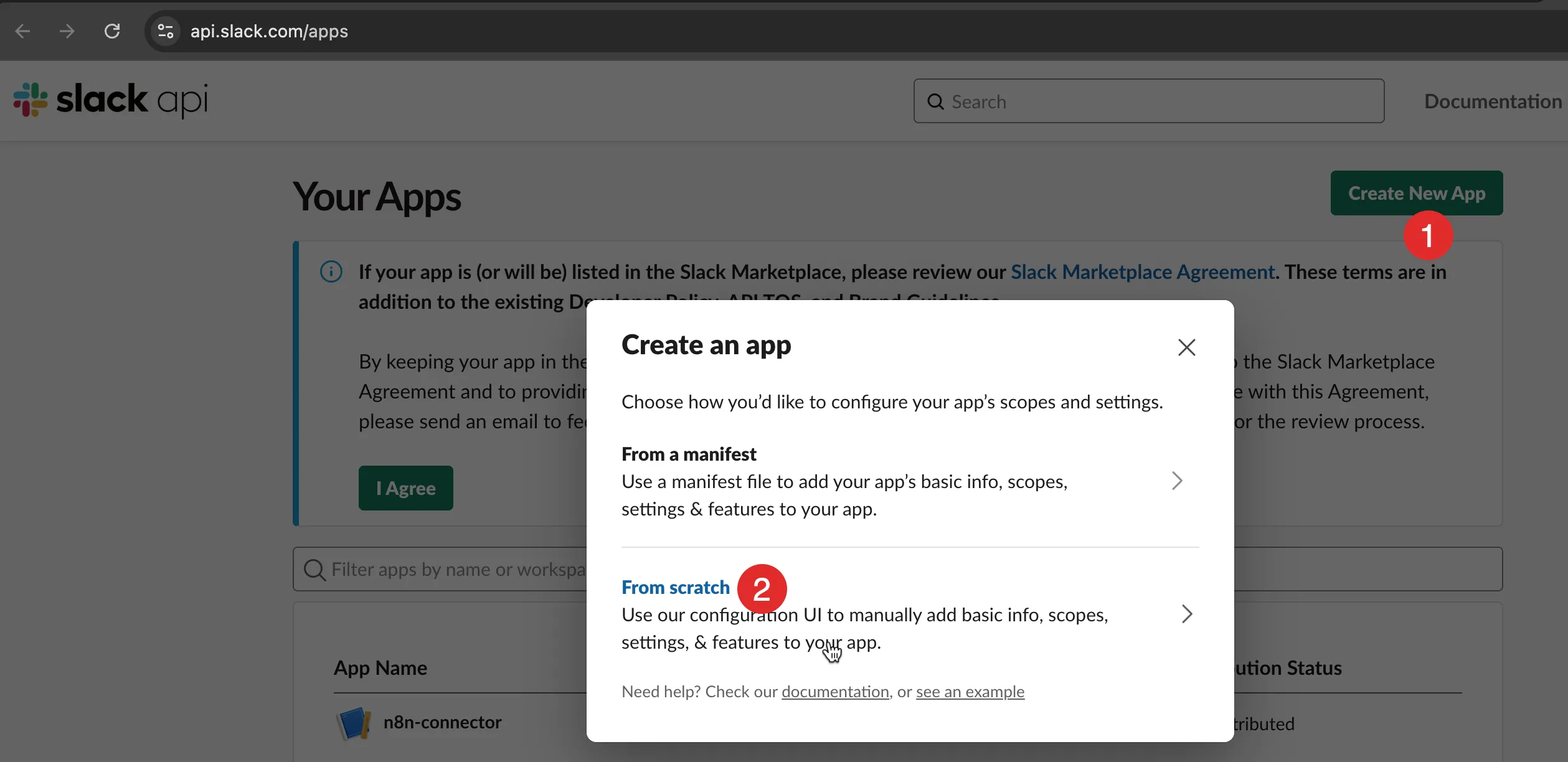Click the chevron beside From scratch
This screenshot has width=1568, height=762.
(x=1187, y=614)
